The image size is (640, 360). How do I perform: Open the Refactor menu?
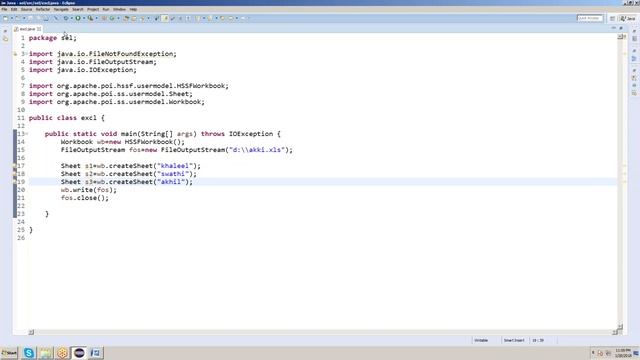tap(42, 9)
